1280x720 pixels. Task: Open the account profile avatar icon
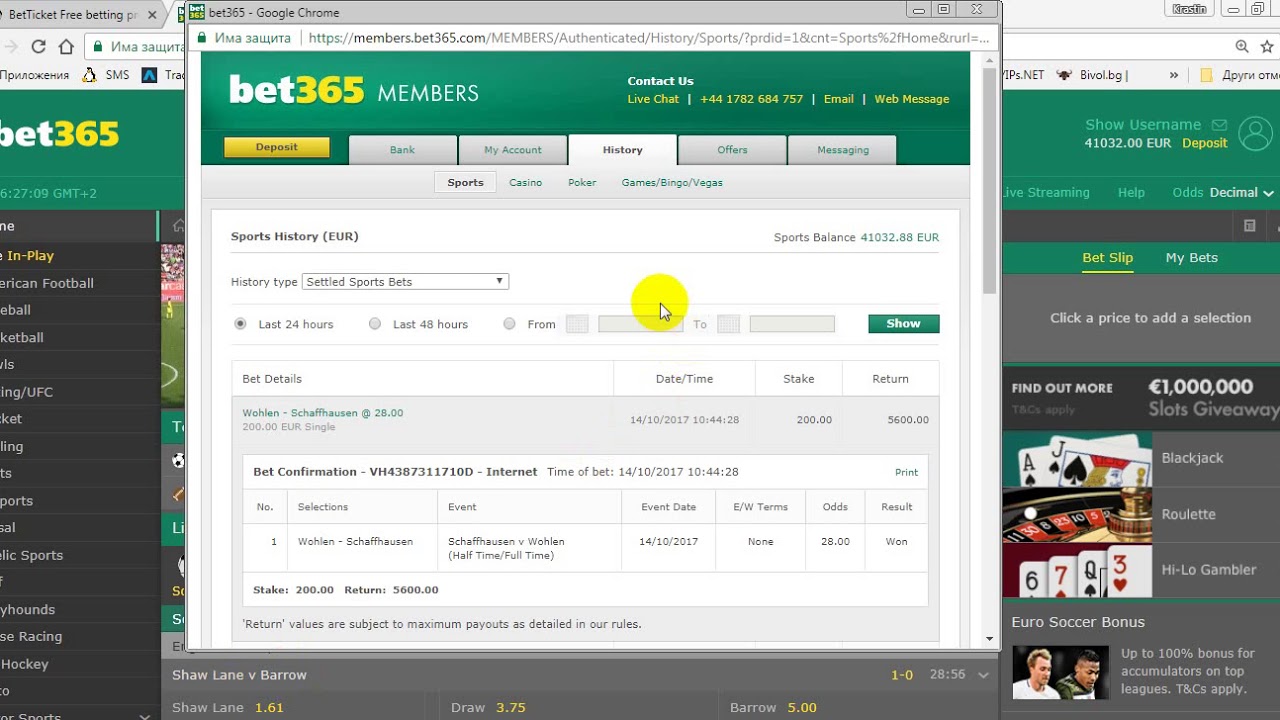click(1255, 133)
